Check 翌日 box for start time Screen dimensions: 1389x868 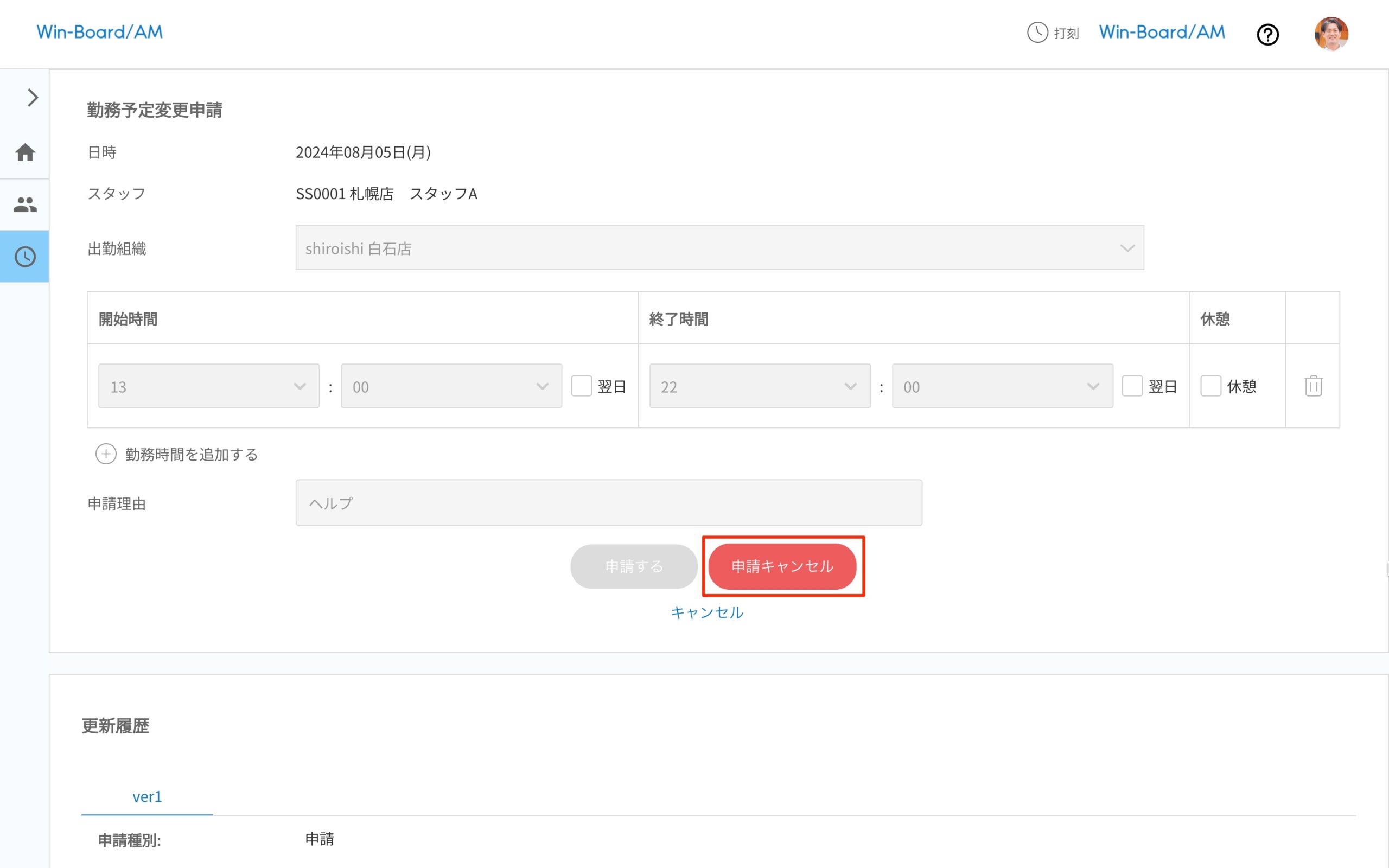[x=582, y=386]
